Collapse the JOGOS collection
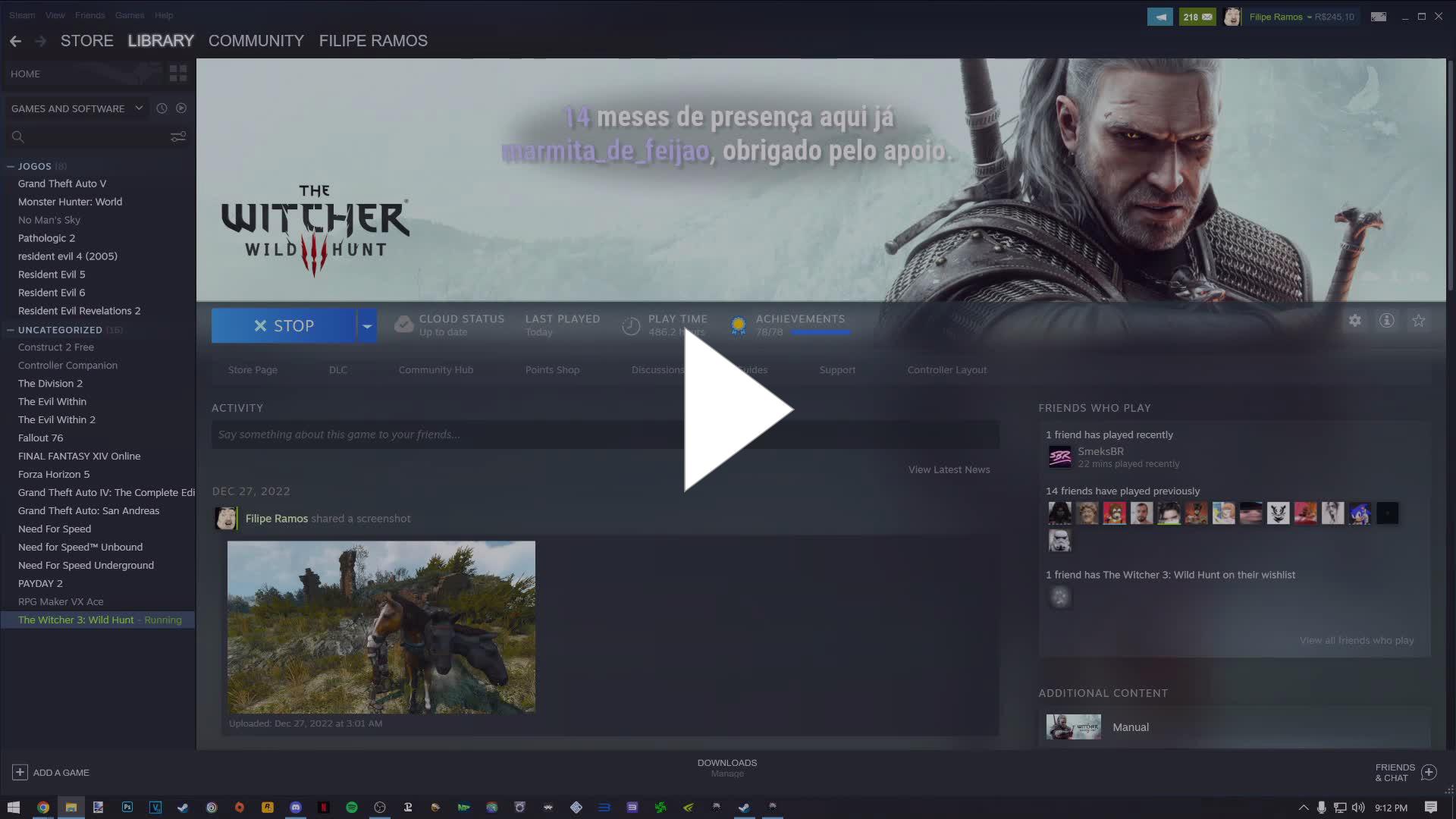This screenshot has height=819, width=1456. tap(11, 166)
